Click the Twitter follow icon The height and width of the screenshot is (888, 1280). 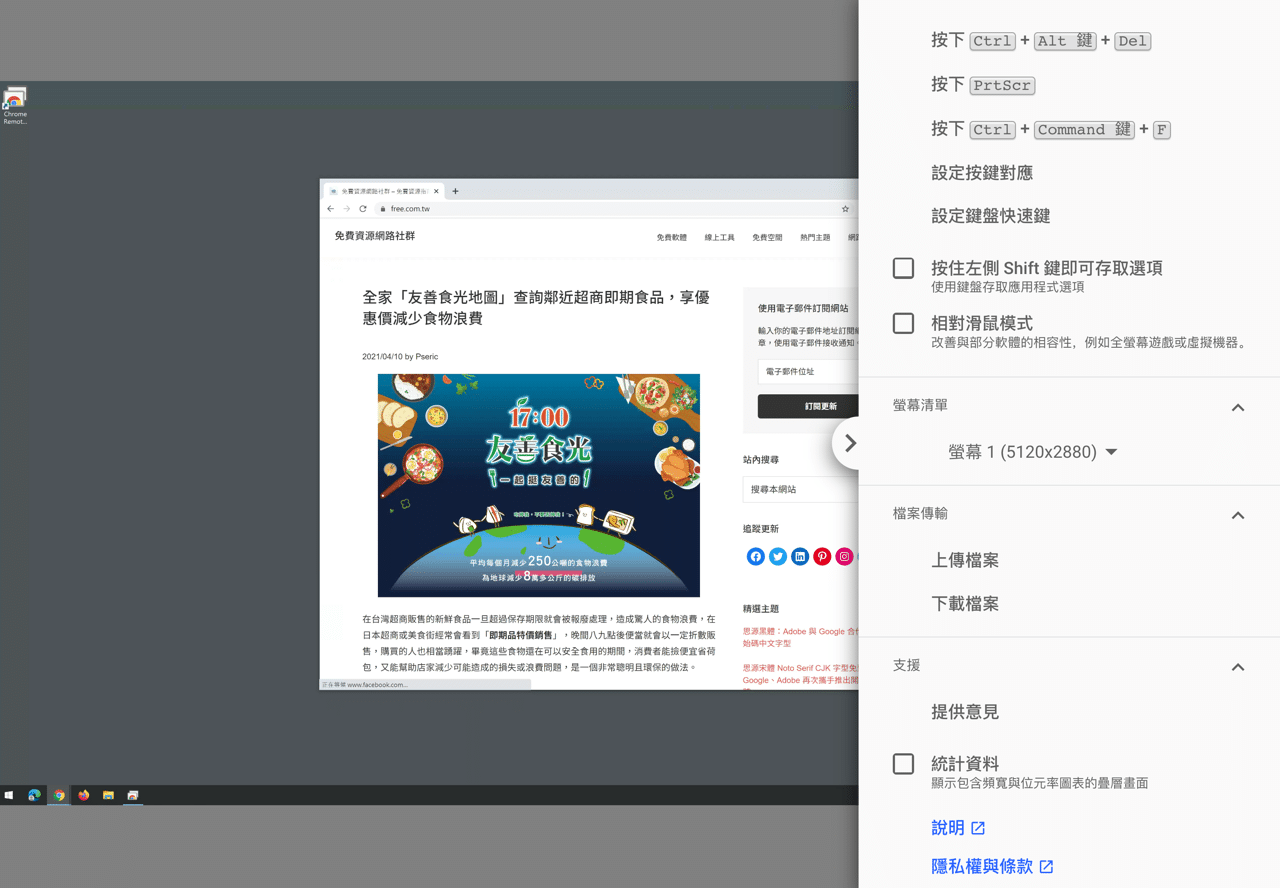(778, 557)
